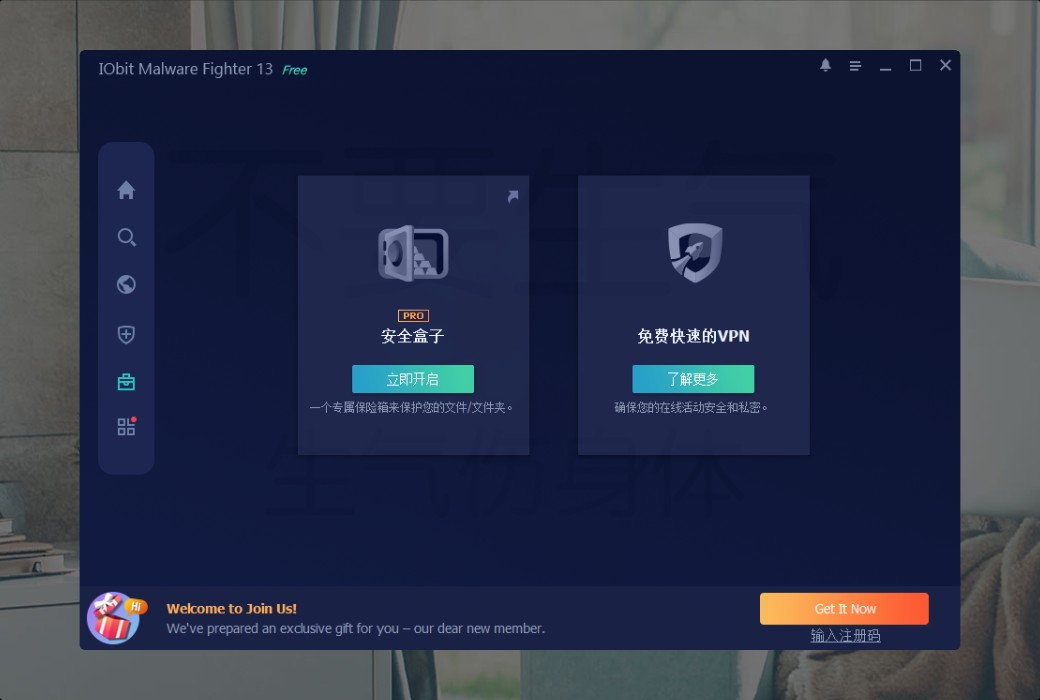Image resolution: width=1040 pixels, height=700 pixels.
Task: Expand the Safe Box card via corner arrow
Action: [513, 196]
